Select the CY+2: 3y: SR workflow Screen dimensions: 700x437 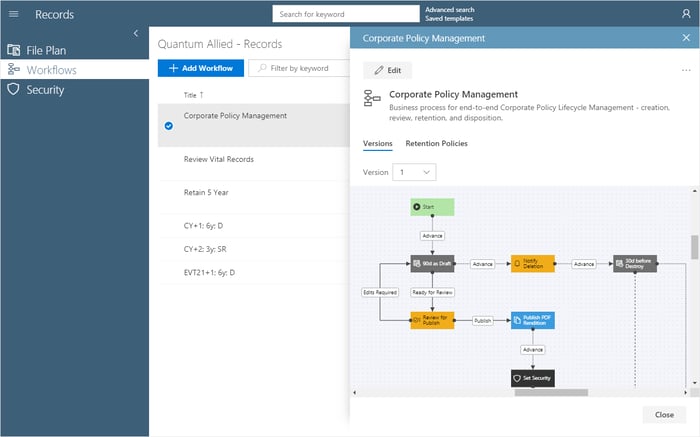[254, 249]
